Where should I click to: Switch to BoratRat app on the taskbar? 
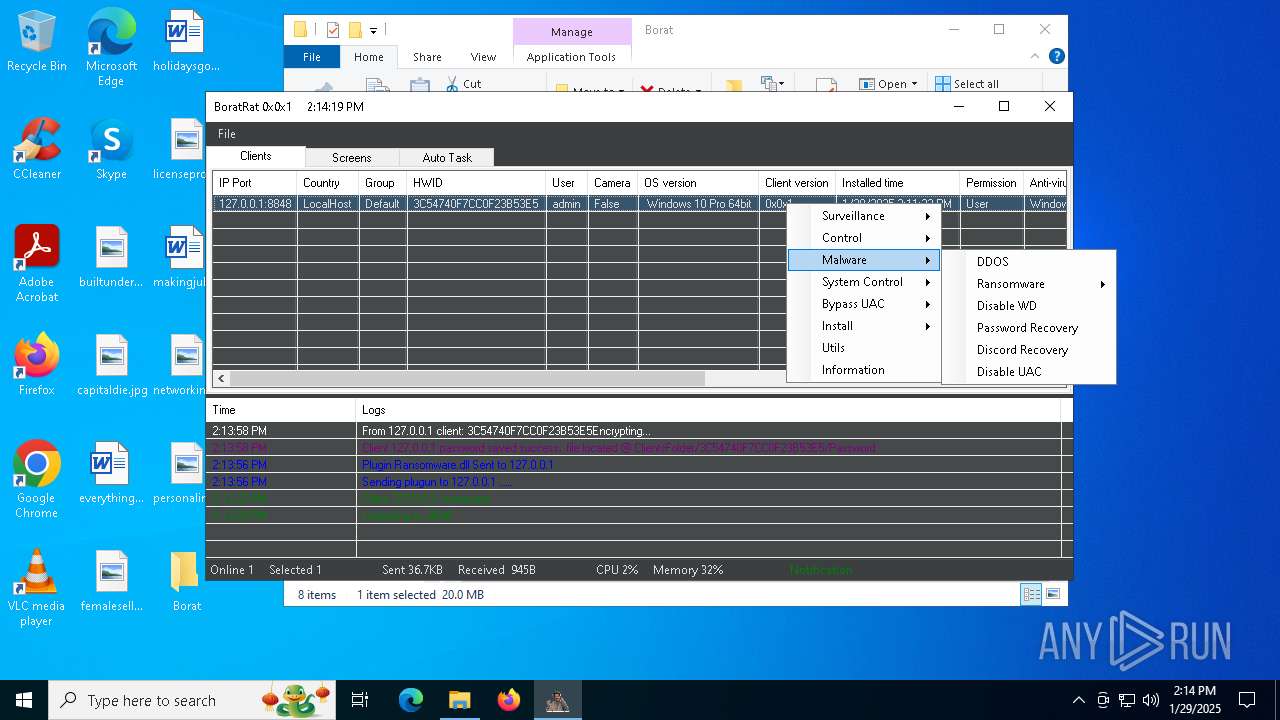557,700
